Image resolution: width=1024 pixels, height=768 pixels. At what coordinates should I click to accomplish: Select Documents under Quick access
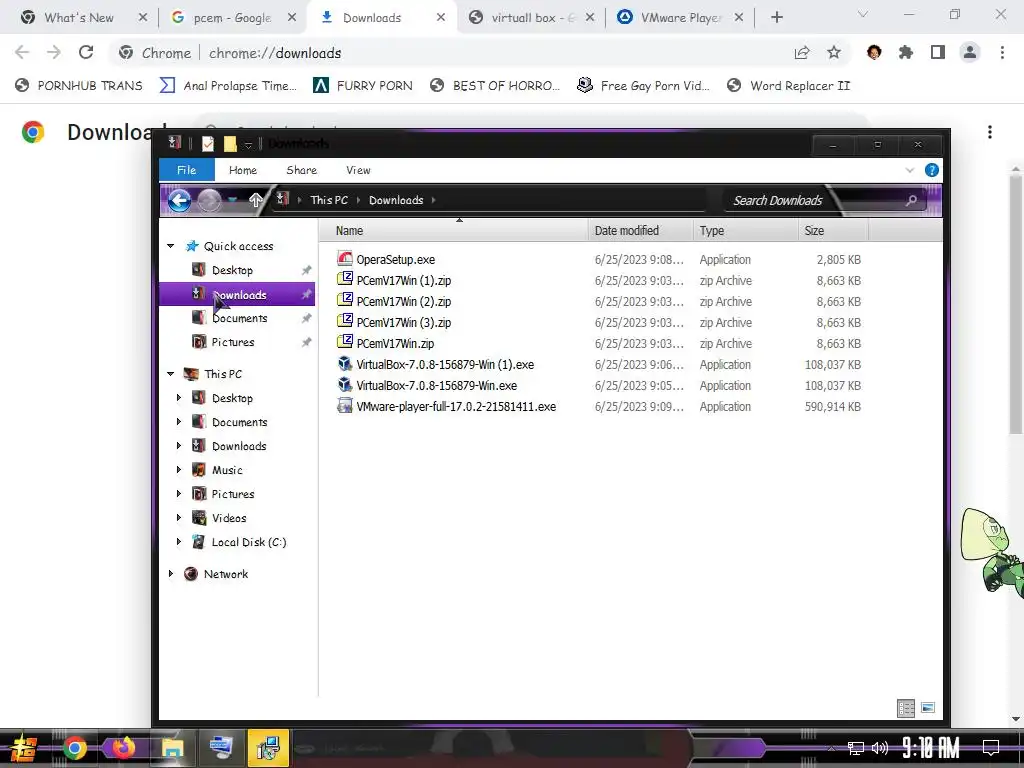coord(239,318)
